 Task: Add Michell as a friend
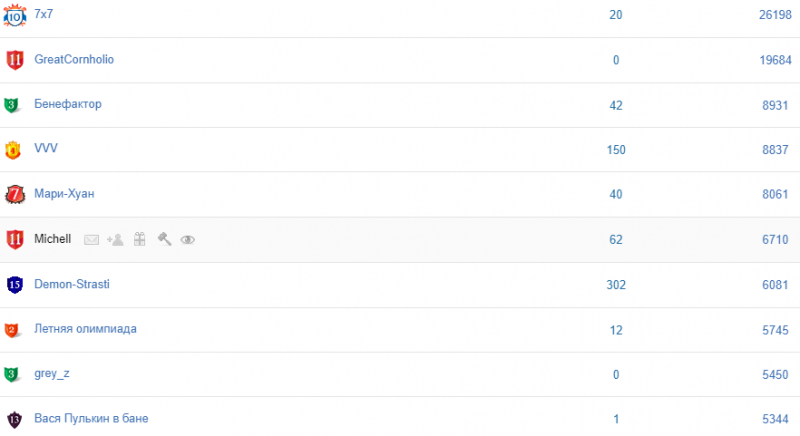click(115, 240)
